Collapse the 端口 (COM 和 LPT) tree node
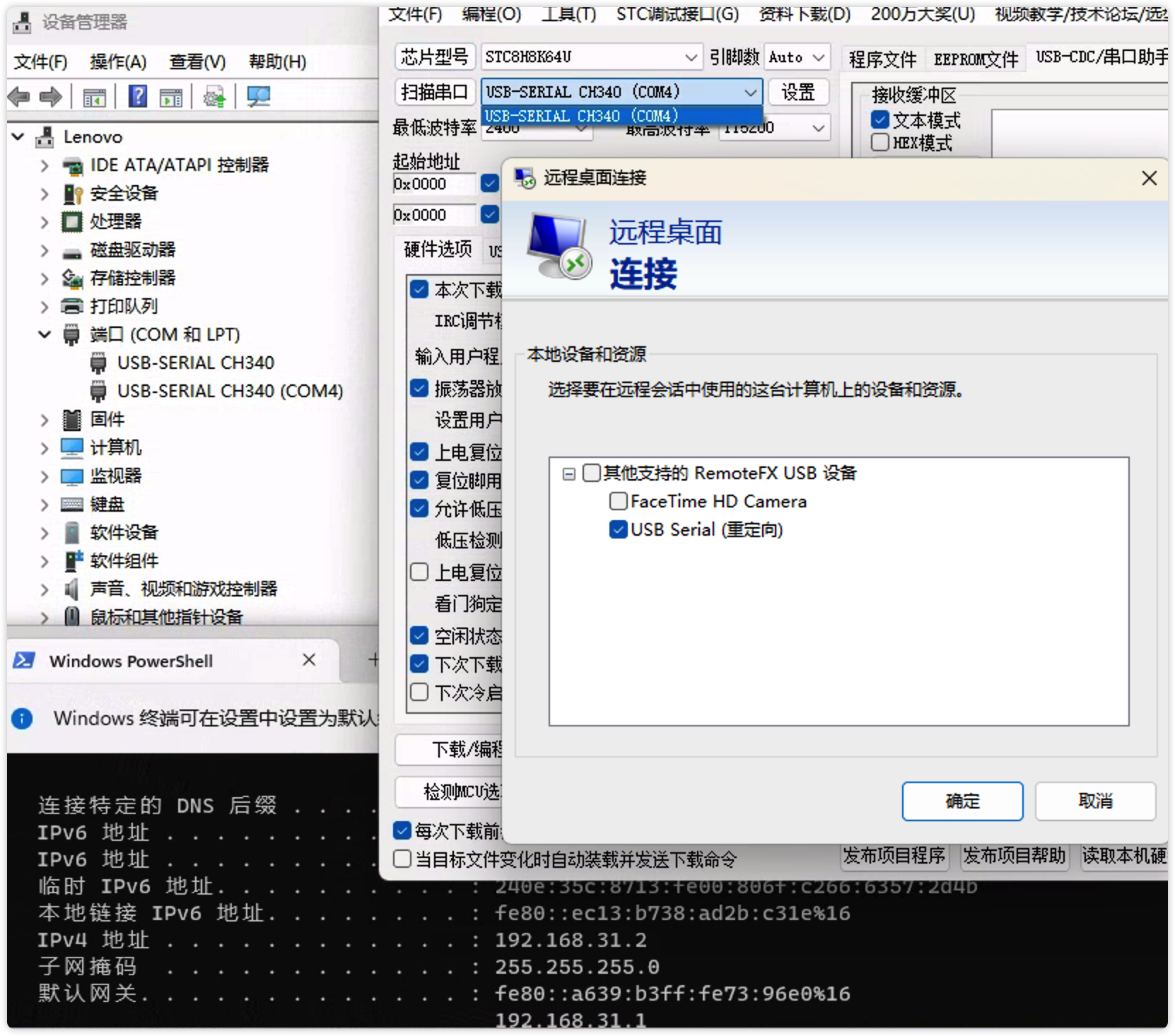Screen dimensions: 1175x1036 click(x=45, y=334)
